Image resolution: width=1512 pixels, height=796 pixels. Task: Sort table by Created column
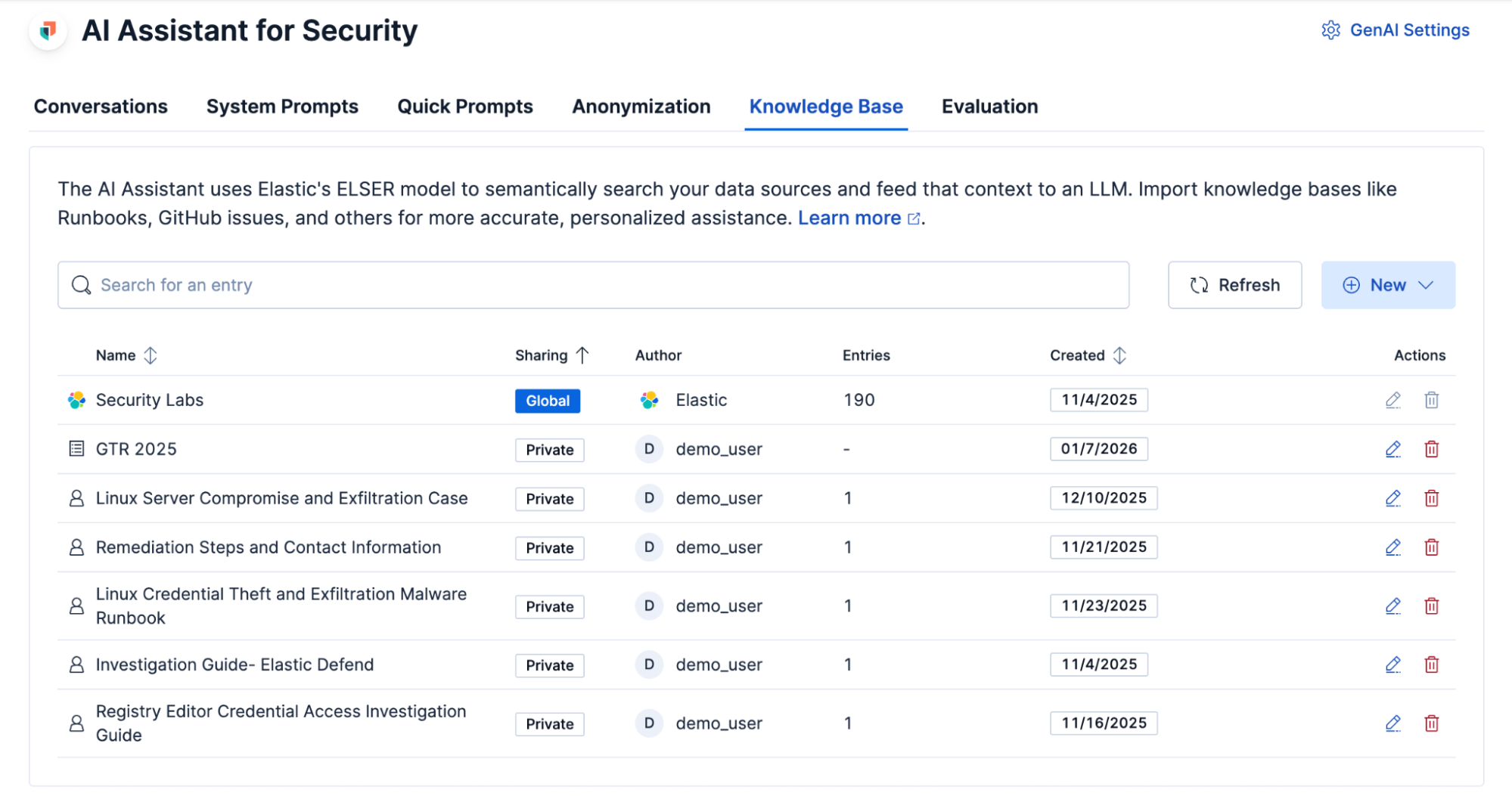click(x=1088, y=355)
